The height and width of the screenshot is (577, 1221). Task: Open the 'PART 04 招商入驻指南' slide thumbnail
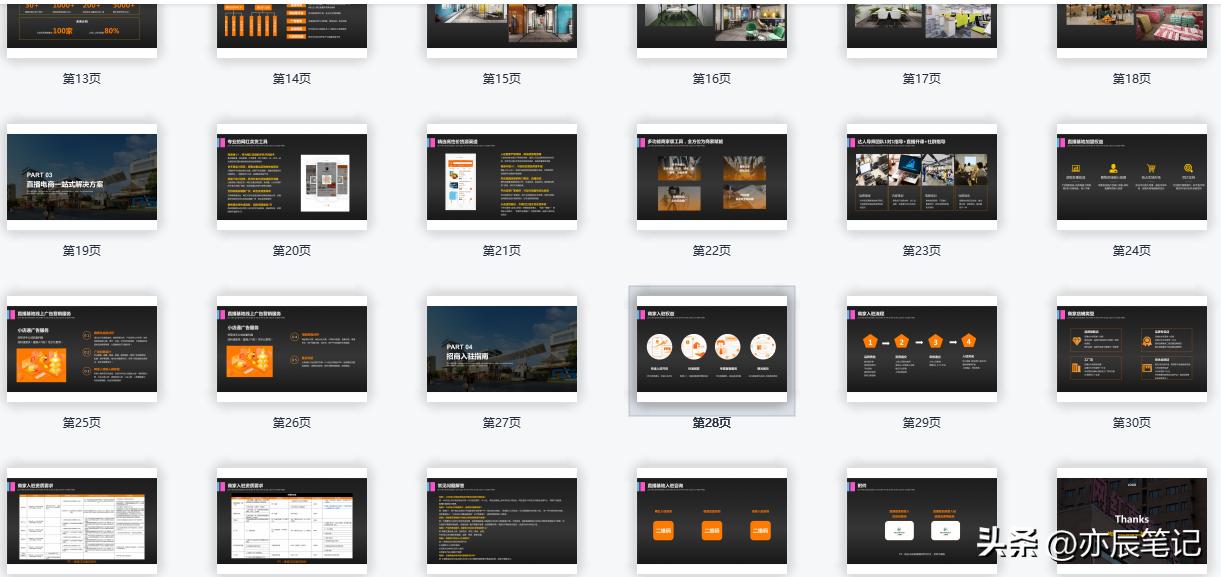(x=502, y=349)
